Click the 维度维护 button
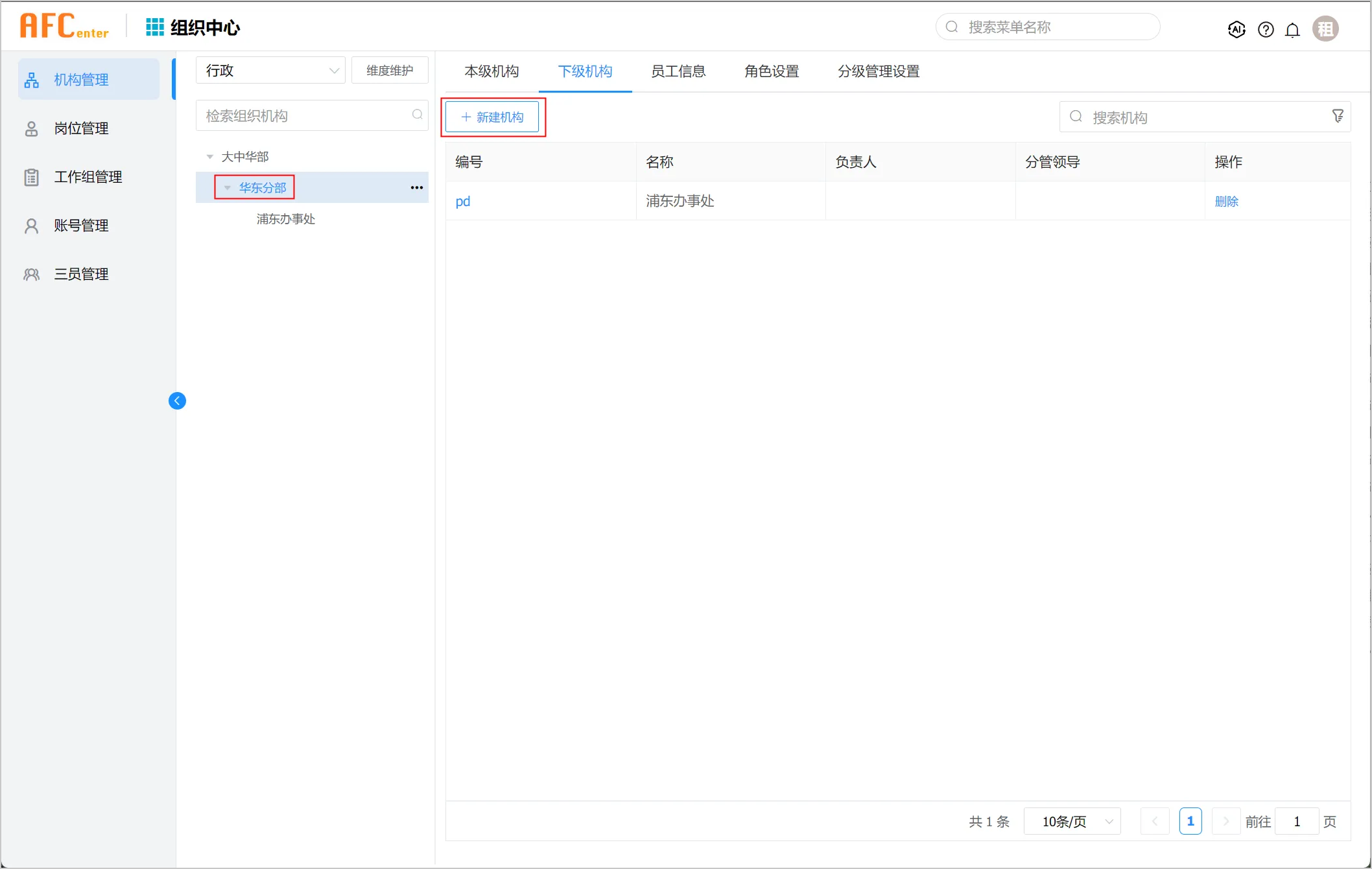The width and height of the screenshot is (1372, 869). [x=390, y=71]
